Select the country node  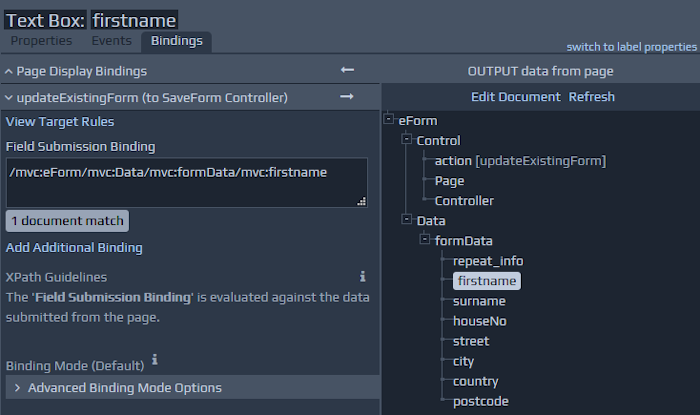(x=475, y=382)
